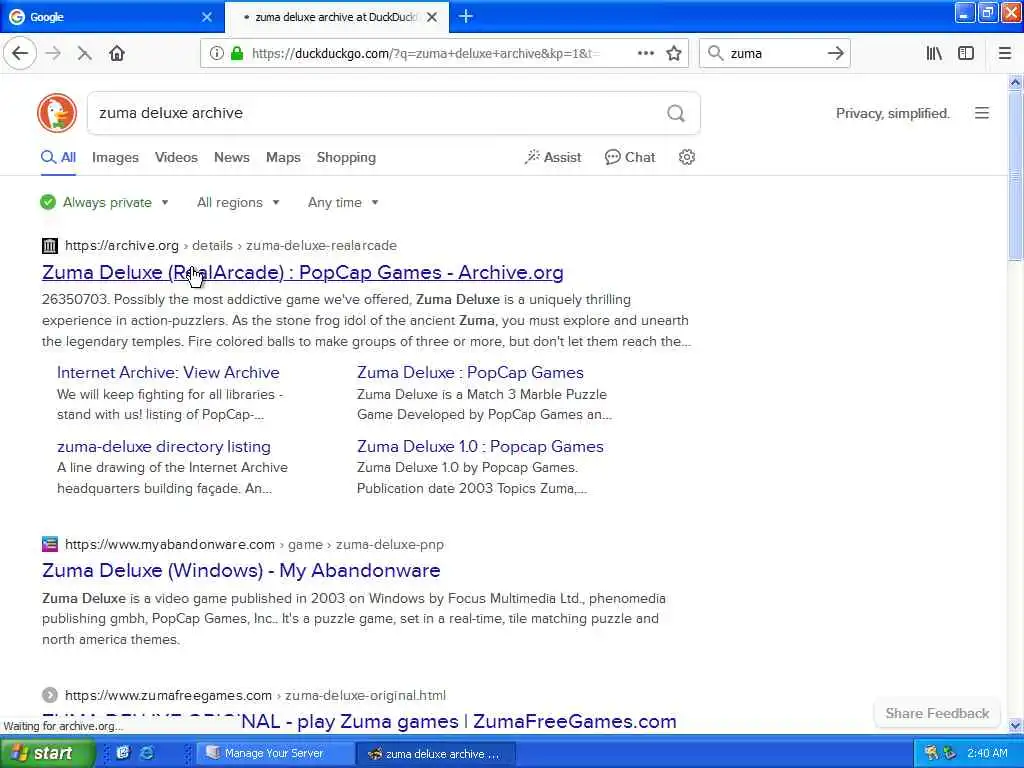
Task: Click the Privacy, simplified. text
Action: [x=892, y=114]
